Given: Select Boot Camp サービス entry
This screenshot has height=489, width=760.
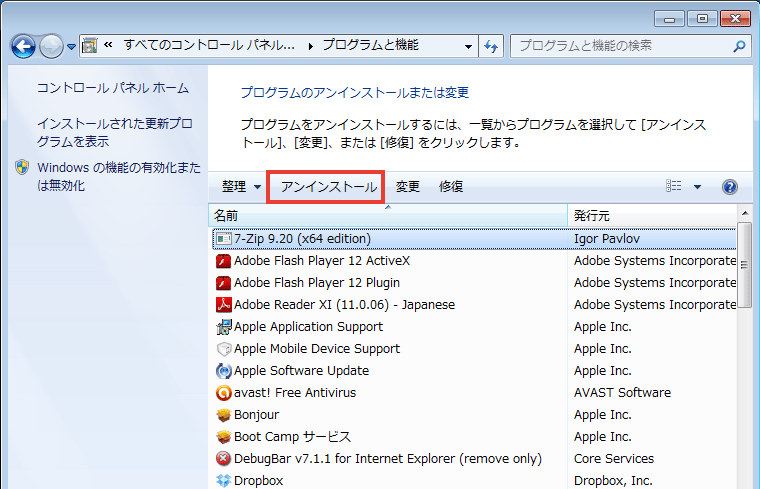Looking at the screenshot, I should (475, 436).
